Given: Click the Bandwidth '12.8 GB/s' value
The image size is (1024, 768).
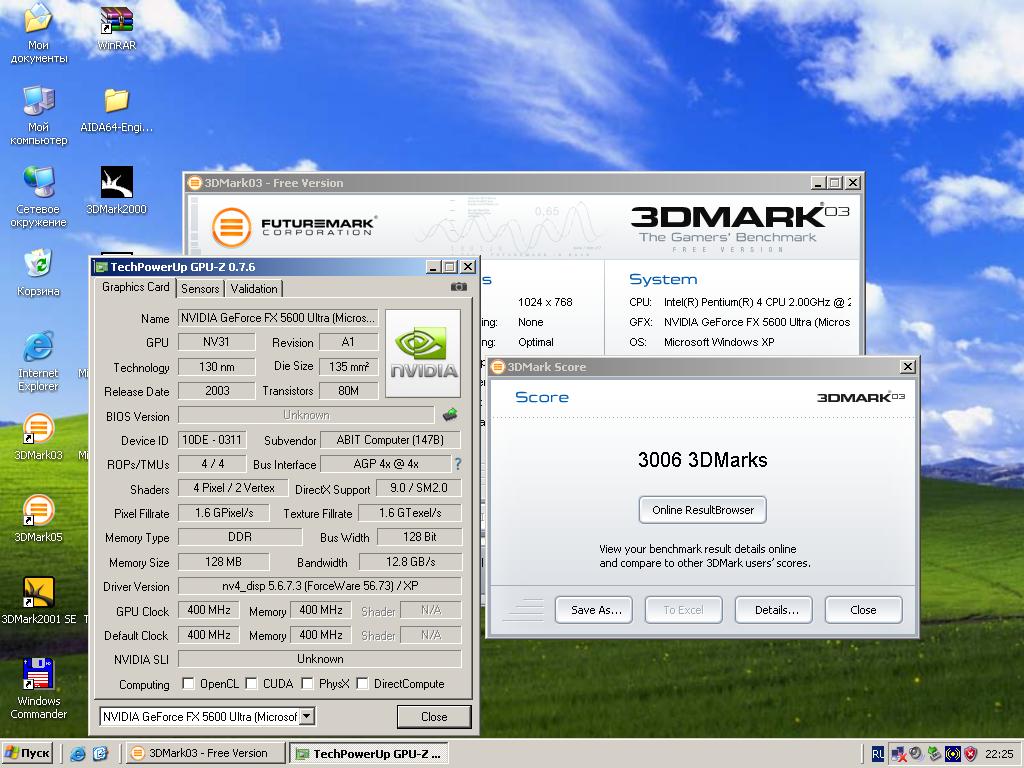Looking at the screenshot, I should click(411, 562).
